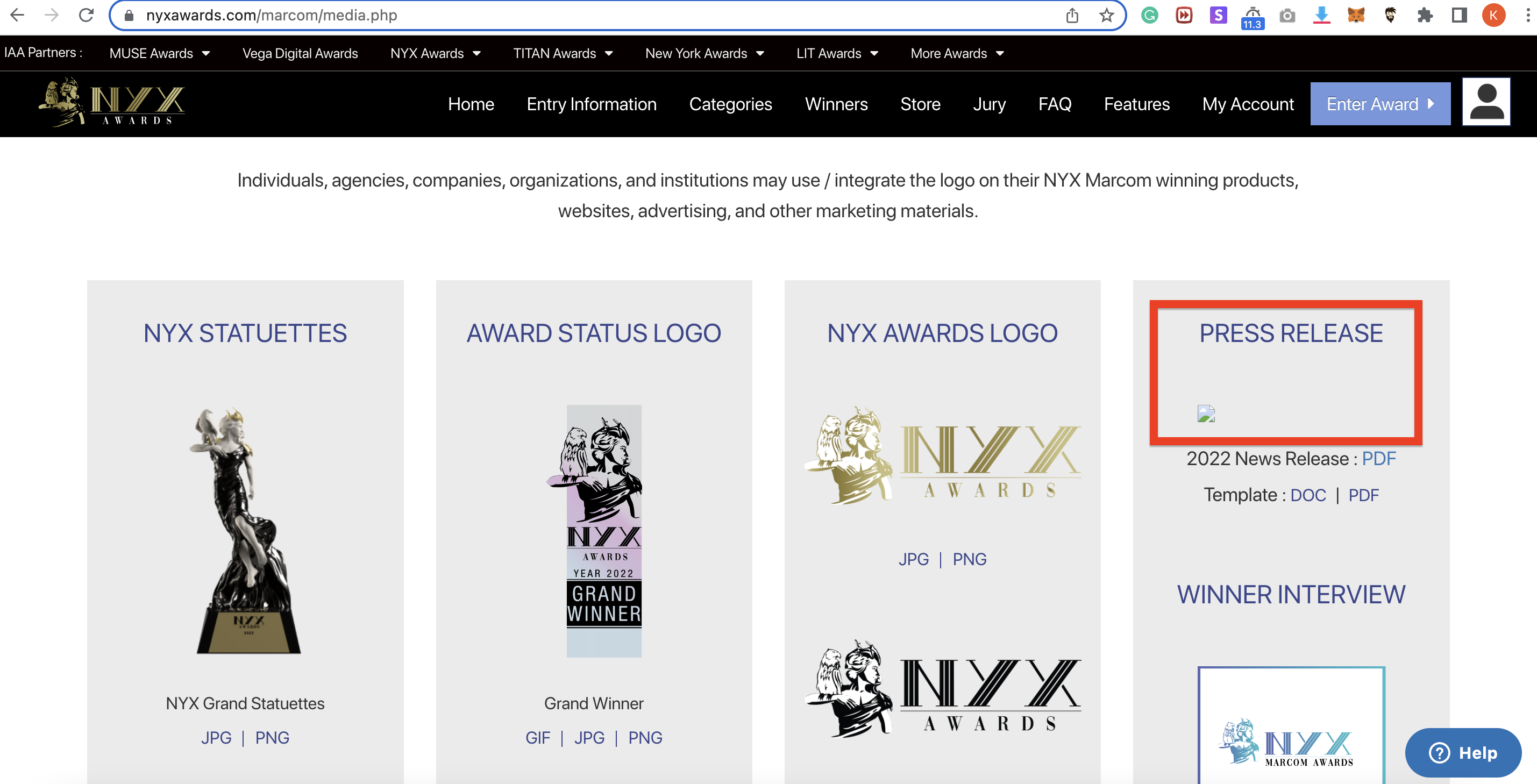Click the extension icon with 11.3 badge
Screen dimensions: 1537x784
tap(1253, 17)
